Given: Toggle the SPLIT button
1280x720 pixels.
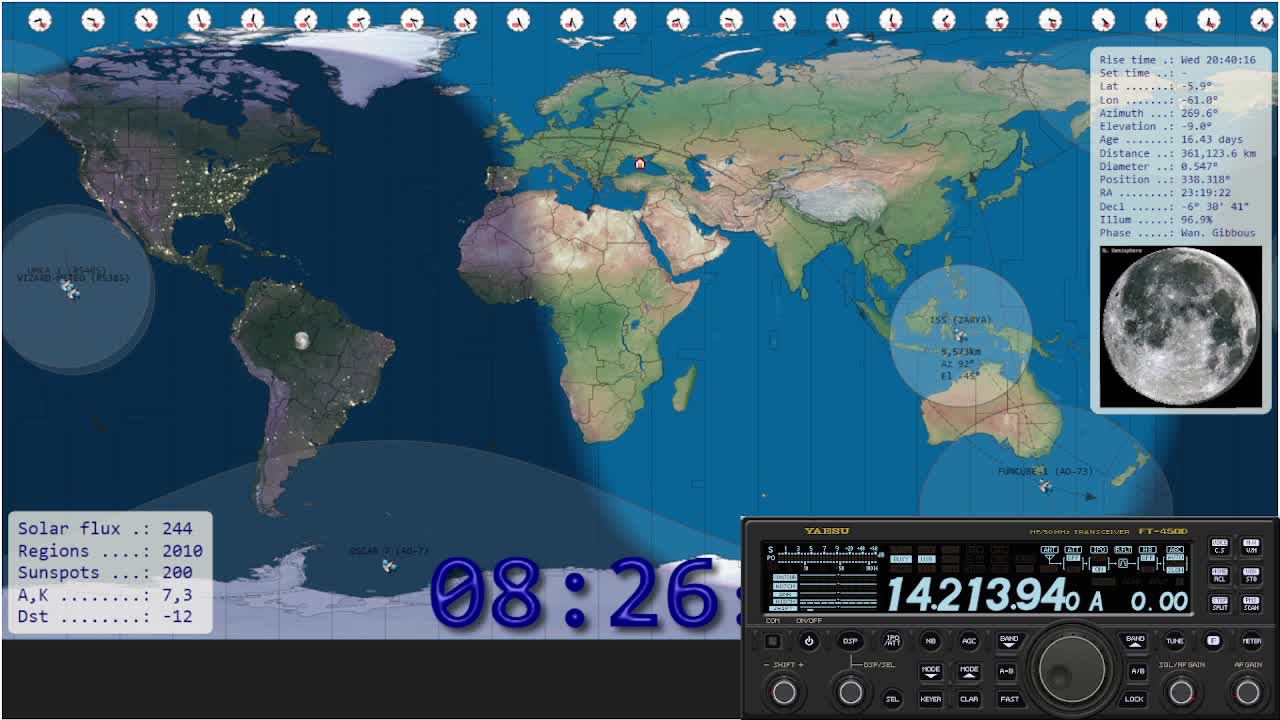Looking at the screenshot, I should tap(1220, 604).
